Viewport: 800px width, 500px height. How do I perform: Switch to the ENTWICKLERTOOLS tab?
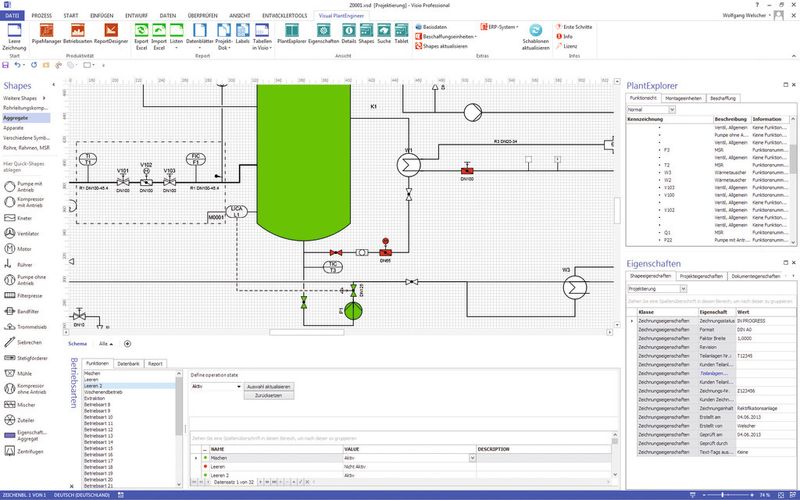pos(285,16)
